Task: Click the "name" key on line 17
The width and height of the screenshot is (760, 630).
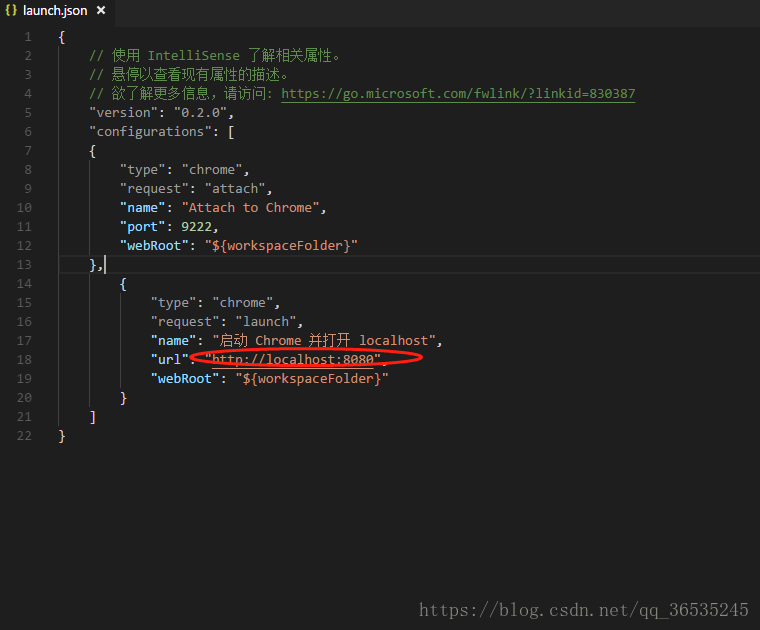Action: (x=173, y=341)
